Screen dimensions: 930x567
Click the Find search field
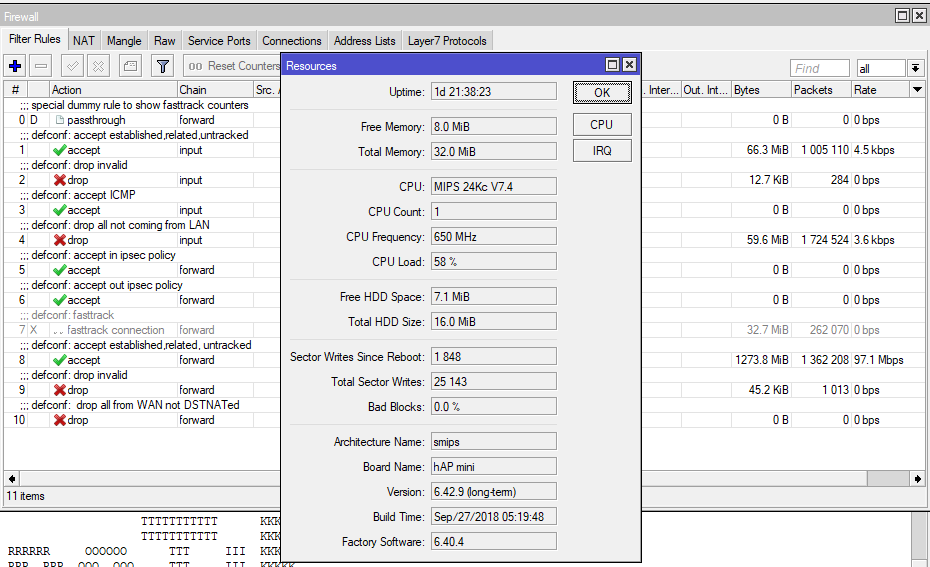pyautogui.click(x=820, y=68)
